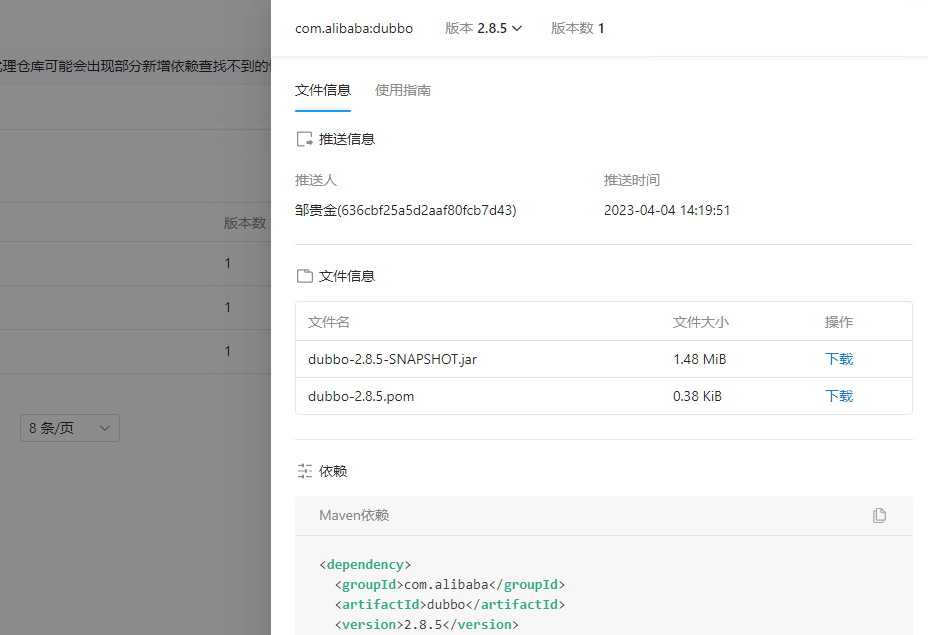Click the Maven依赖 code block header

coord(604,515)
